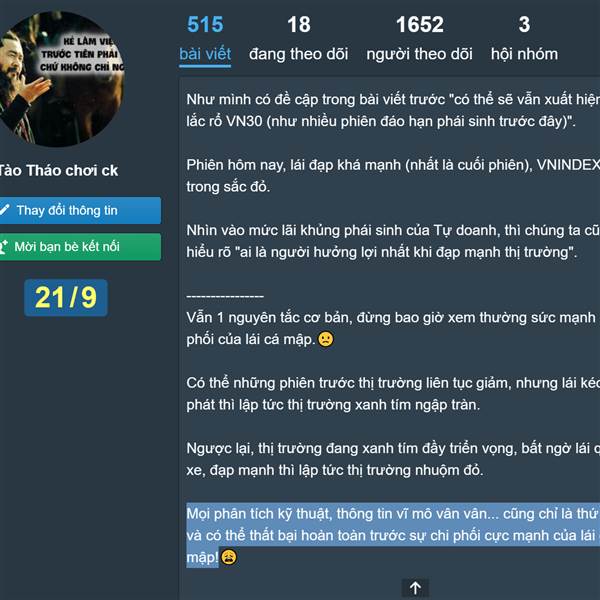Click the sad face emoji after 'cá mập.'
This screenshot has height=600, width=600.
(x=326, y=339)
